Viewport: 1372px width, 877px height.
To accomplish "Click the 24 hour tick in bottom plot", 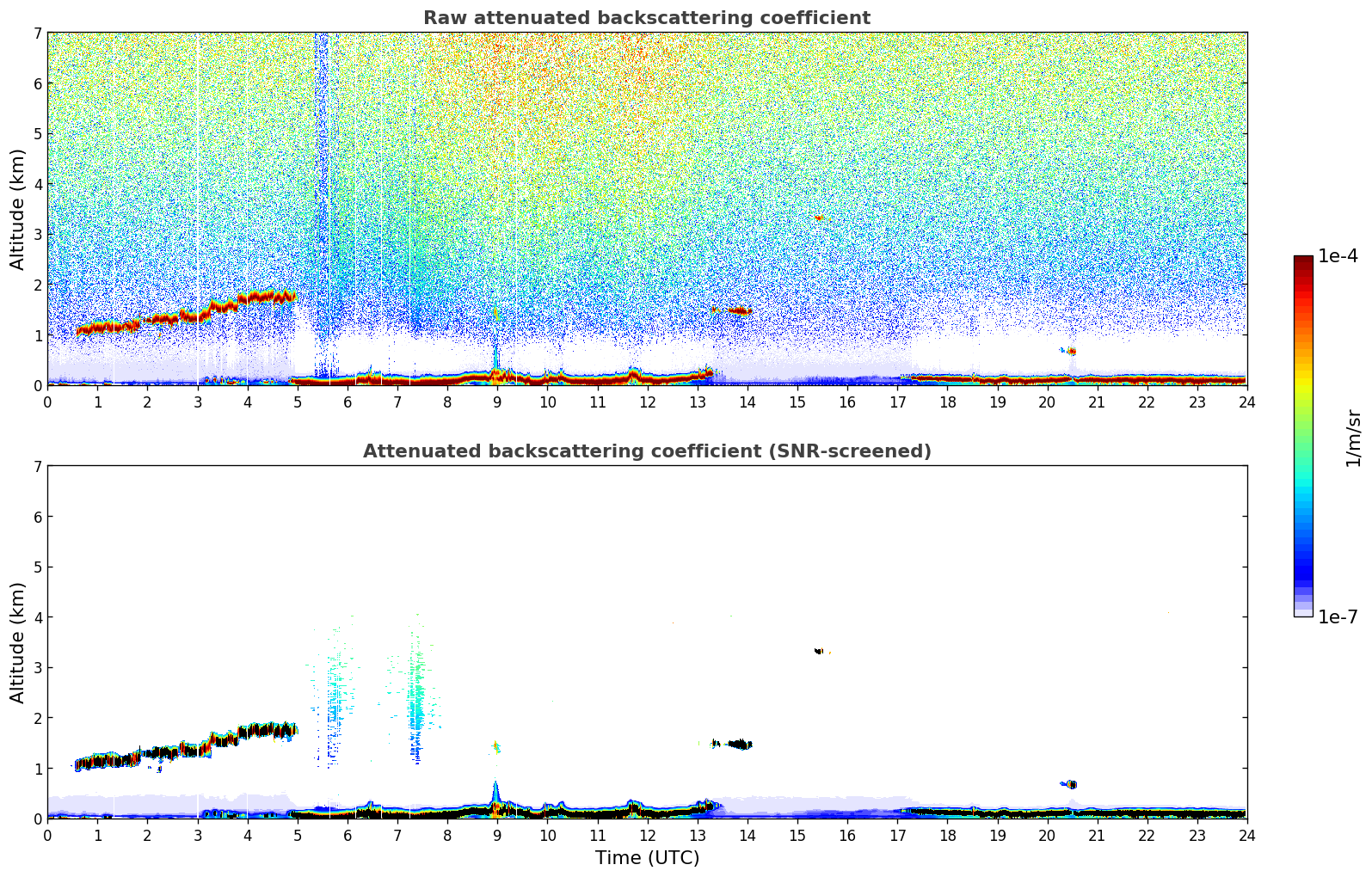I will click(x=1247, y=835).
